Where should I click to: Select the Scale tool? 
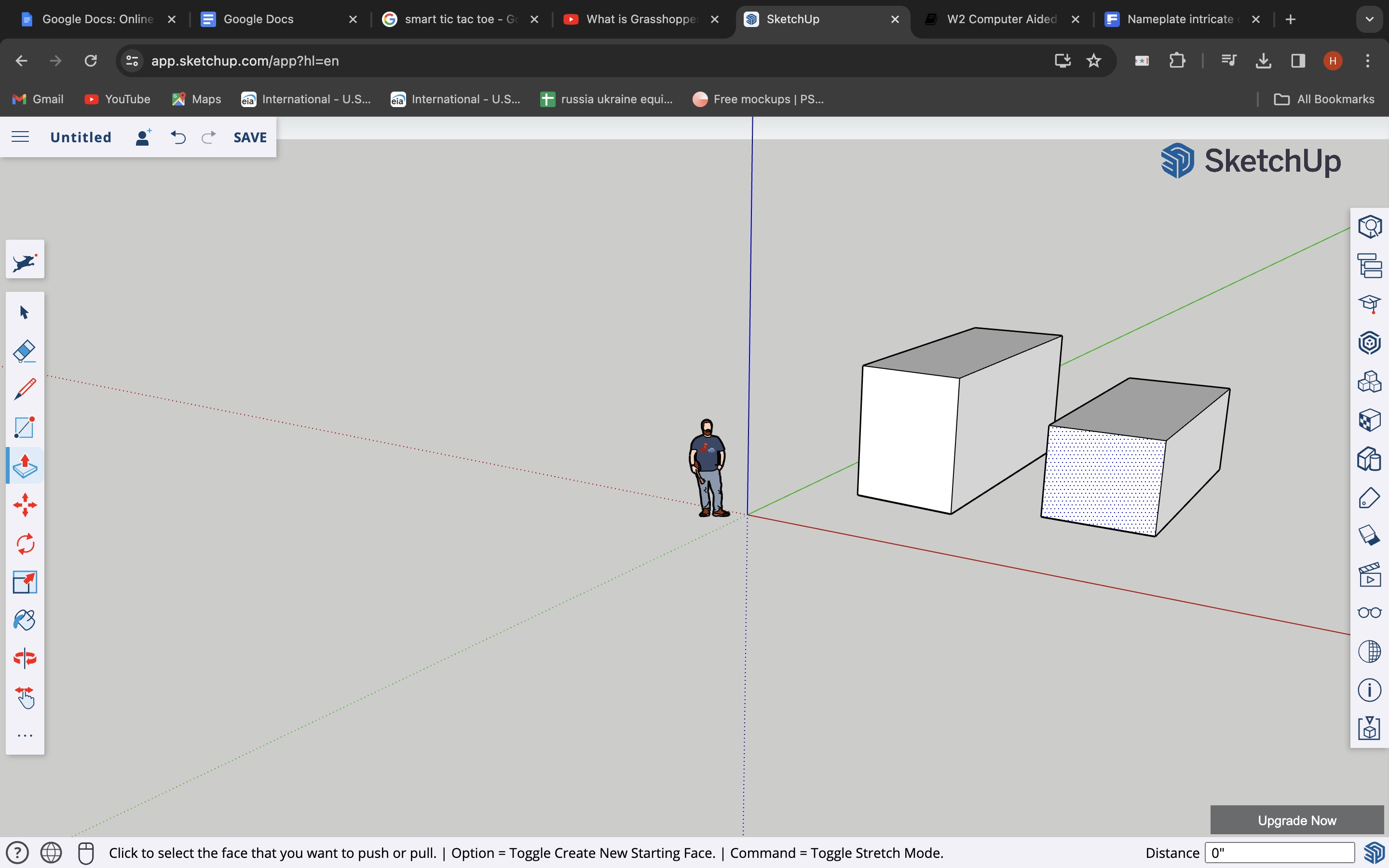coord(25,582)
